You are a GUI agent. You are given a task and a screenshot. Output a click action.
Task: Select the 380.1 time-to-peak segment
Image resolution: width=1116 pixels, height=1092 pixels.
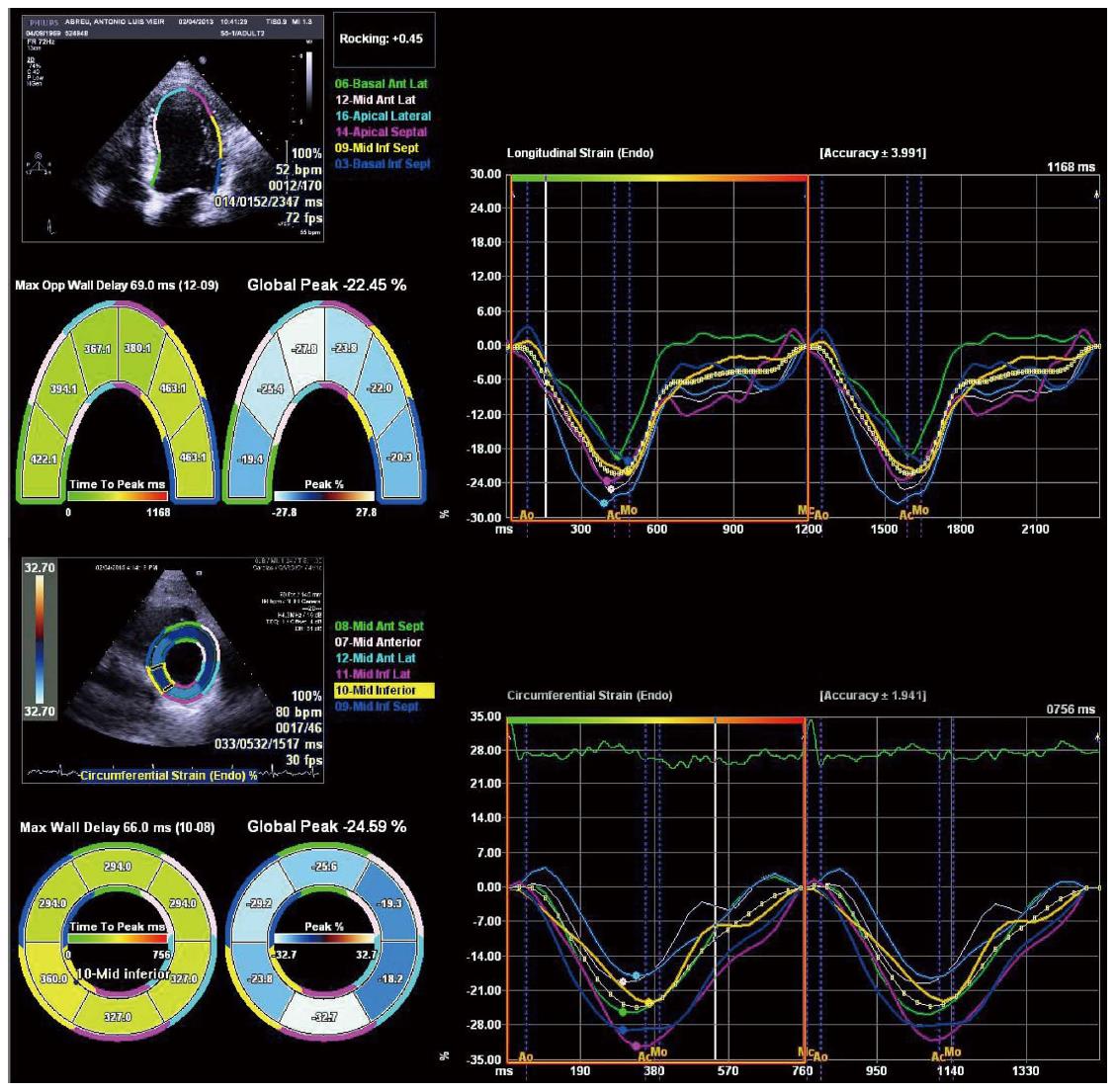[x=138, y=349]
